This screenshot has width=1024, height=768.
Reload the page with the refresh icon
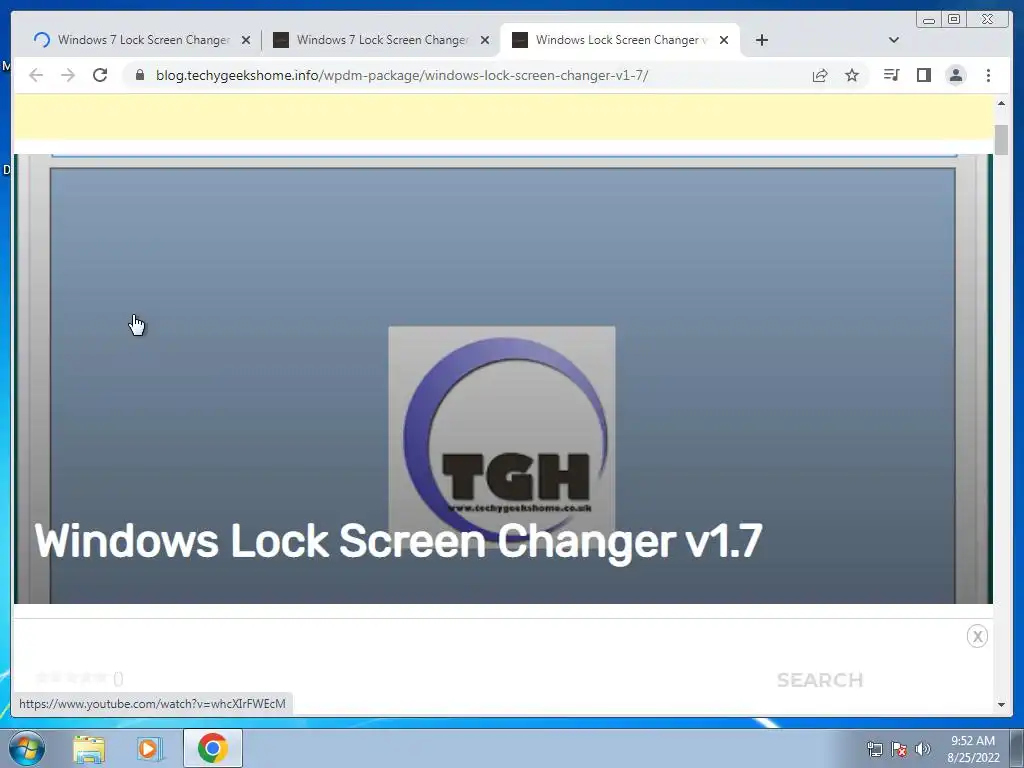click(x=100, y=75)
